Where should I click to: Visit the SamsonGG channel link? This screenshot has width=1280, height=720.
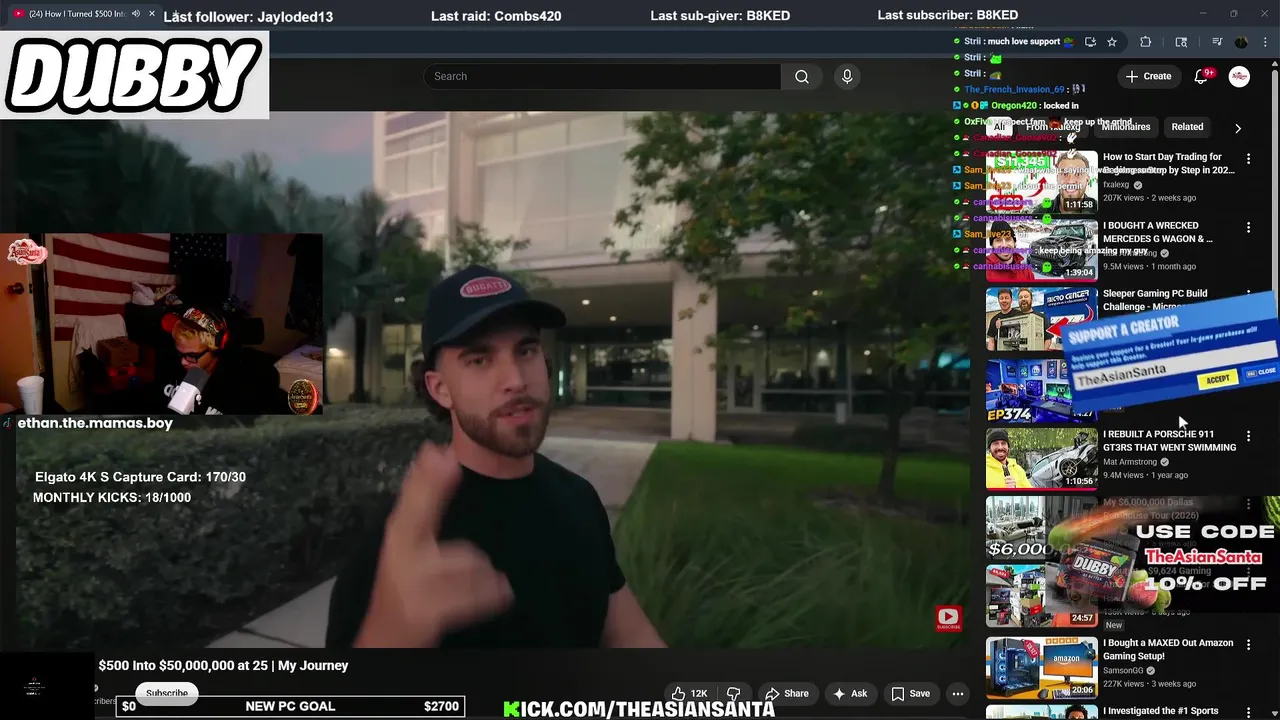1123,671
